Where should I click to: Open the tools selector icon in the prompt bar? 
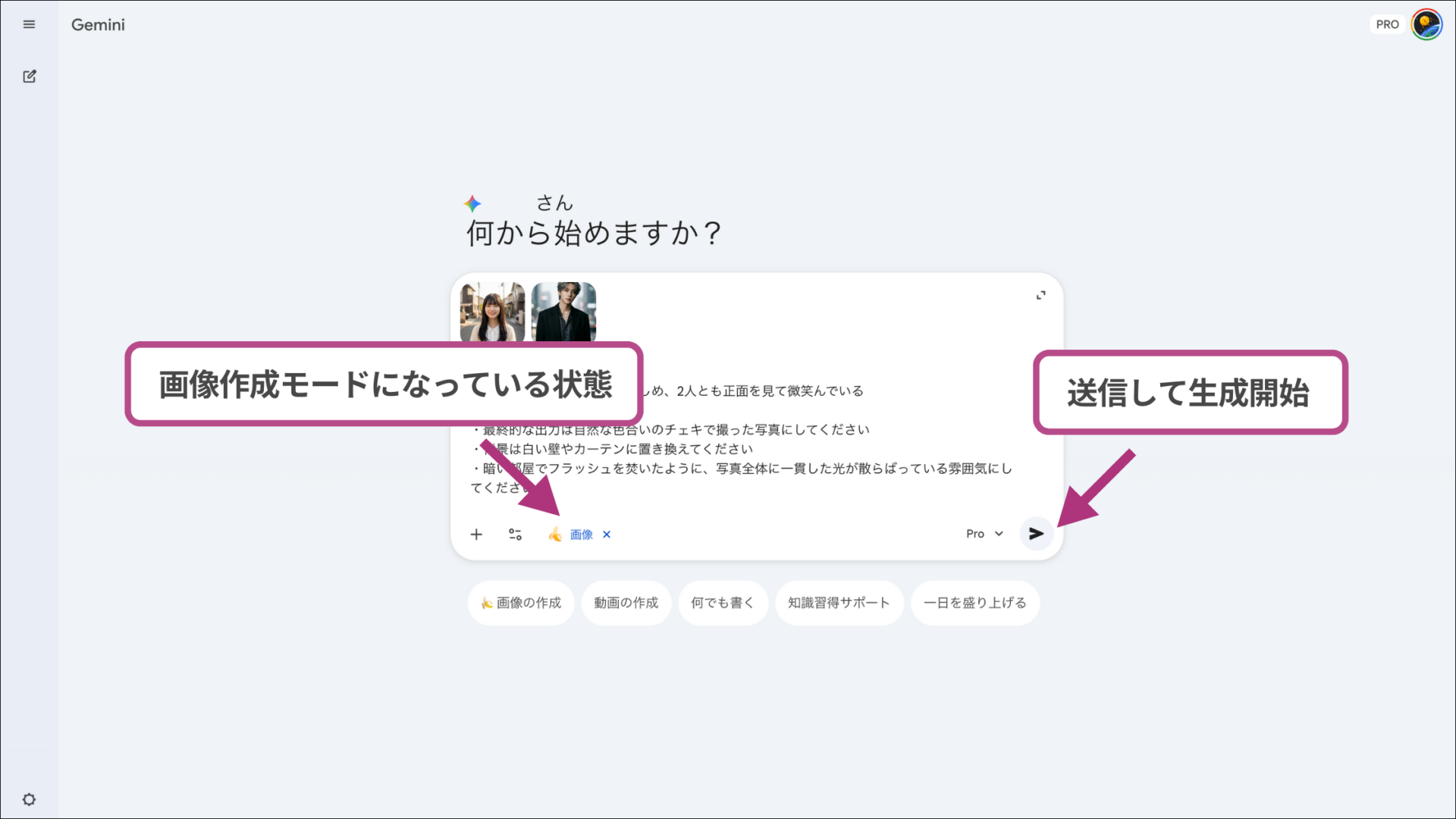pyautogui.click(x=515, y=534)
